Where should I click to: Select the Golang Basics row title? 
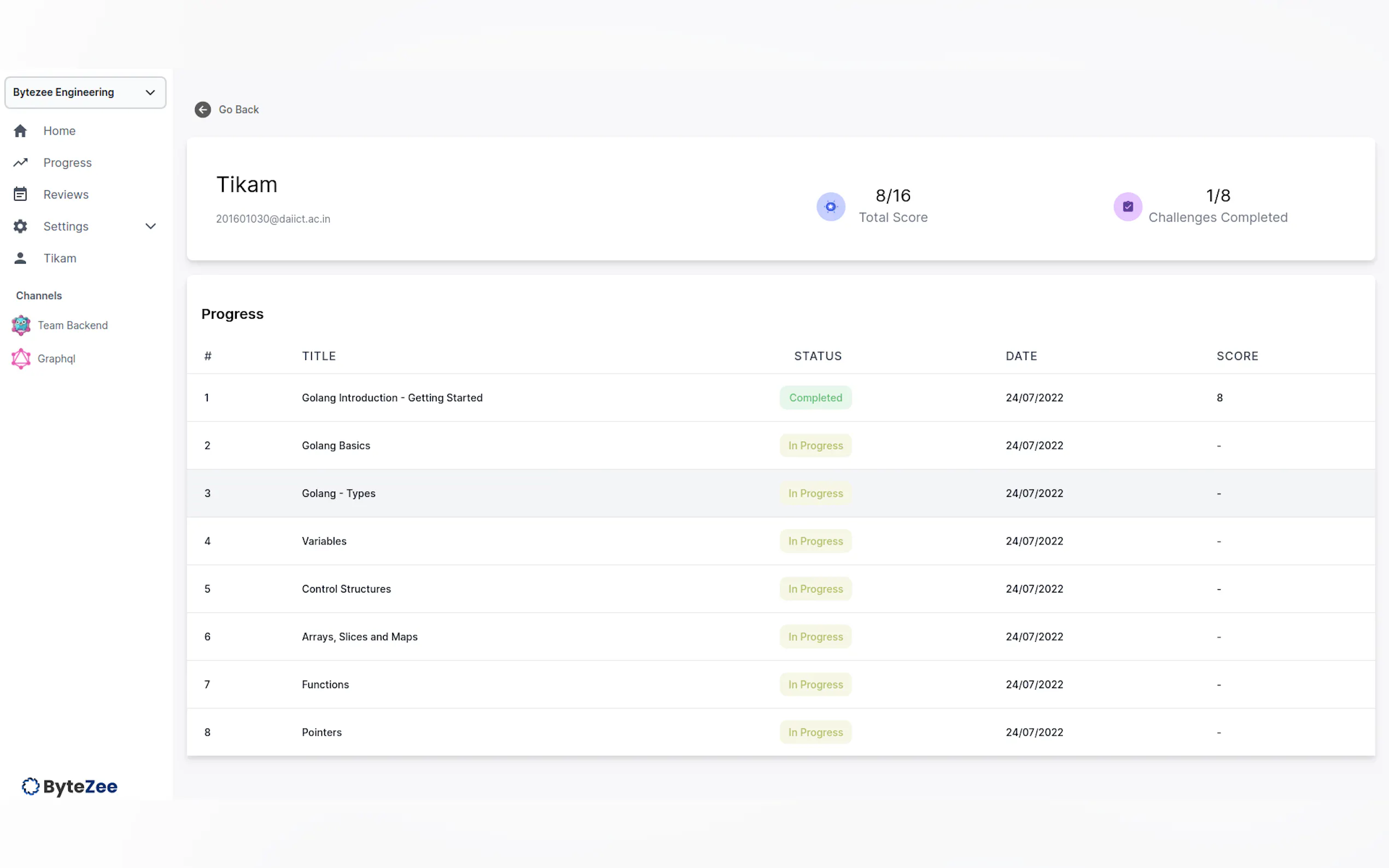point(336,445)
